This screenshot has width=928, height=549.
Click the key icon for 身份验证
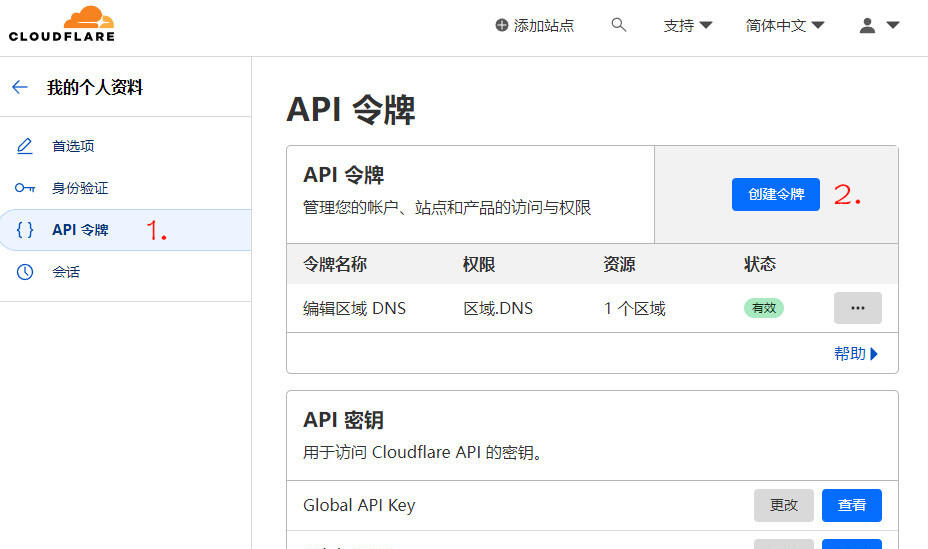coord(25,188)
